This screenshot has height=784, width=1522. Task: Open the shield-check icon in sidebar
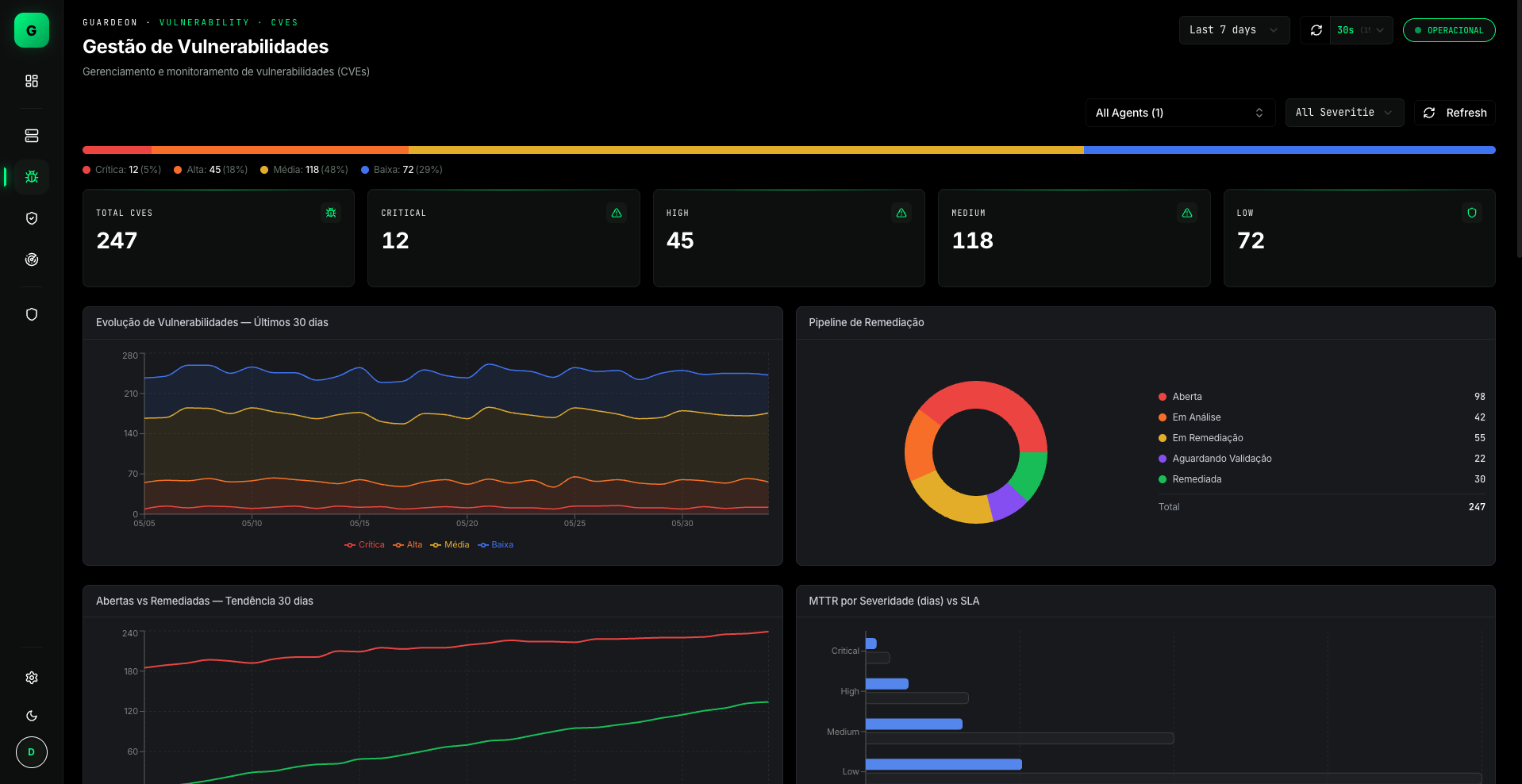pyautogui.click(x=32, y=218)
